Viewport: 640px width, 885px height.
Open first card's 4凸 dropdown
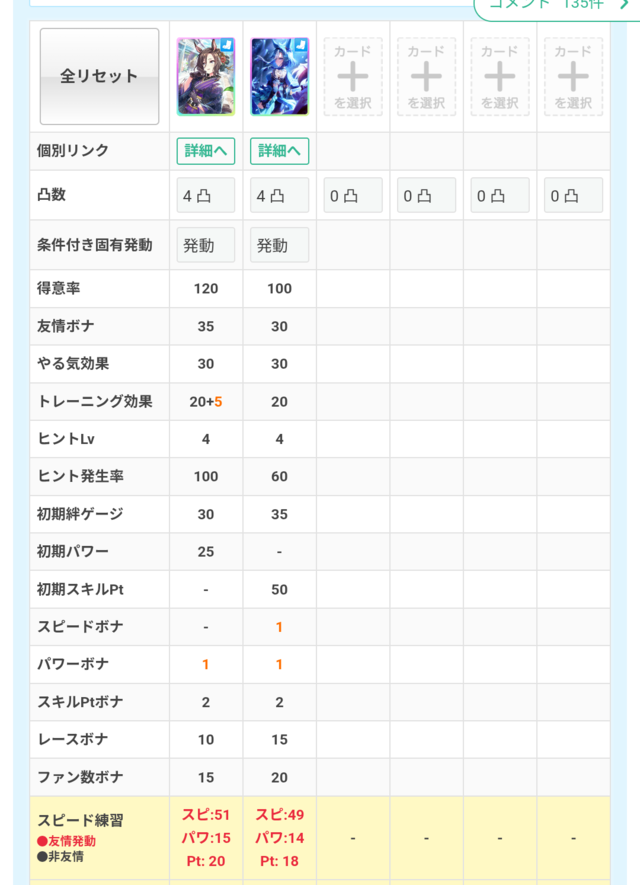tap(206, 196)
